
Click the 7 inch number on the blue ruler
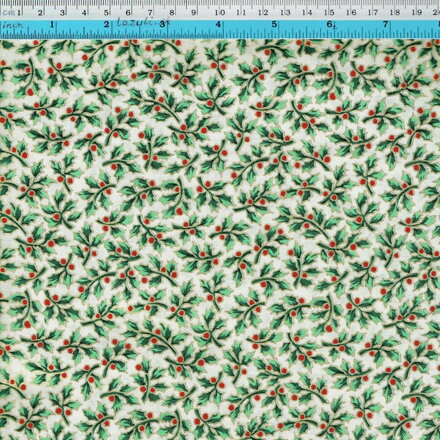point(386,24)
